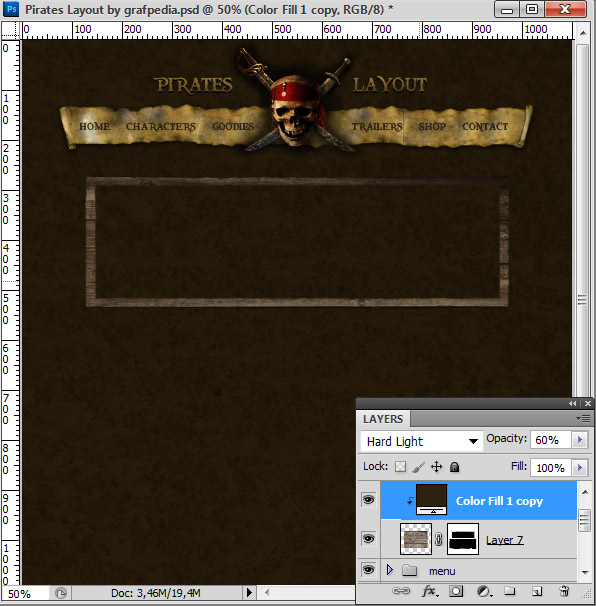The height and width of the screenshot is (606, 596).
Task: Click the 50% zoom level field
Action: click(x=24, y=593)
